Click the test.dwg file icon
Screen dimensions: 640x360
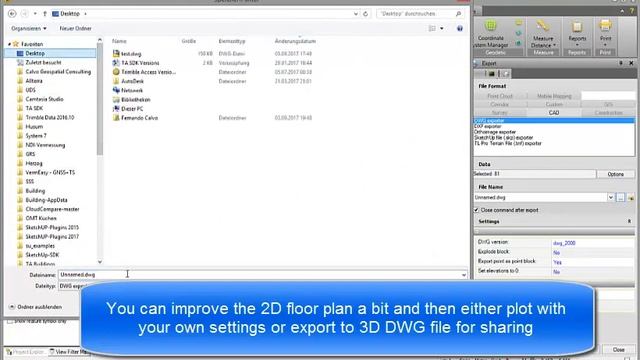tap(116, 53)
